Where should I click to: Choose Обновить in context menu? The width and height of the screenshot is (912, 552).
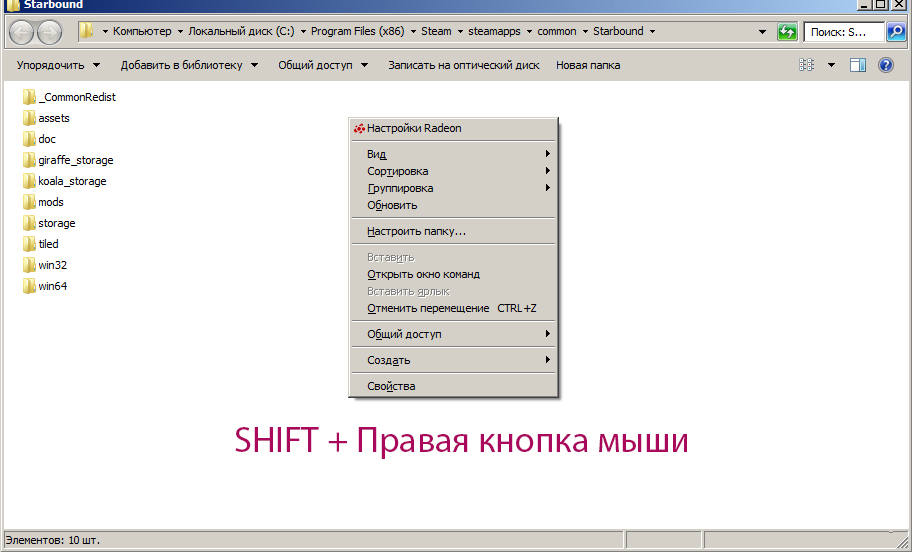click(x=454, y=205)
